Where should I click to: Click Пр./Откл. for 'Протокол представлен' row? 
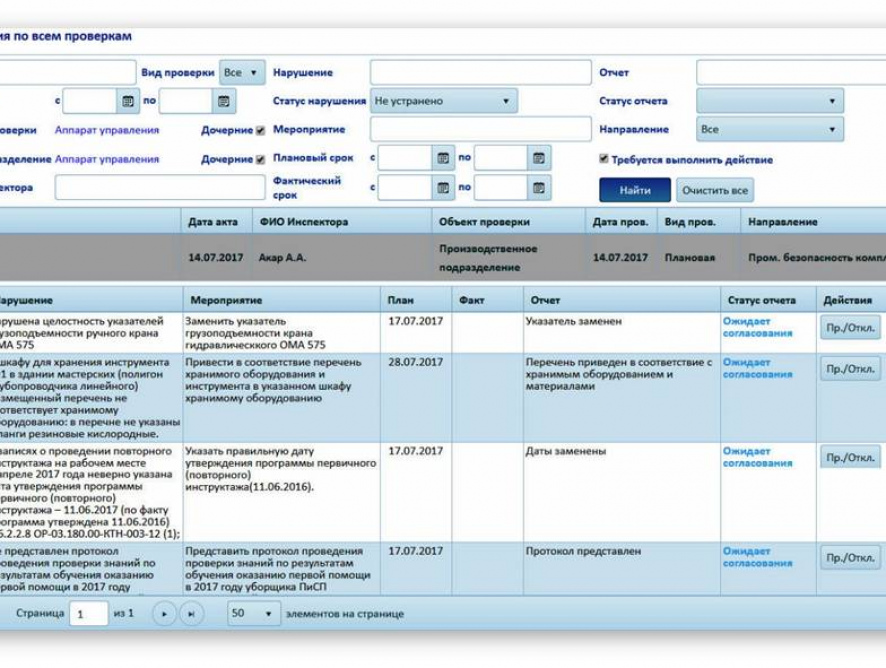point(850,558)
